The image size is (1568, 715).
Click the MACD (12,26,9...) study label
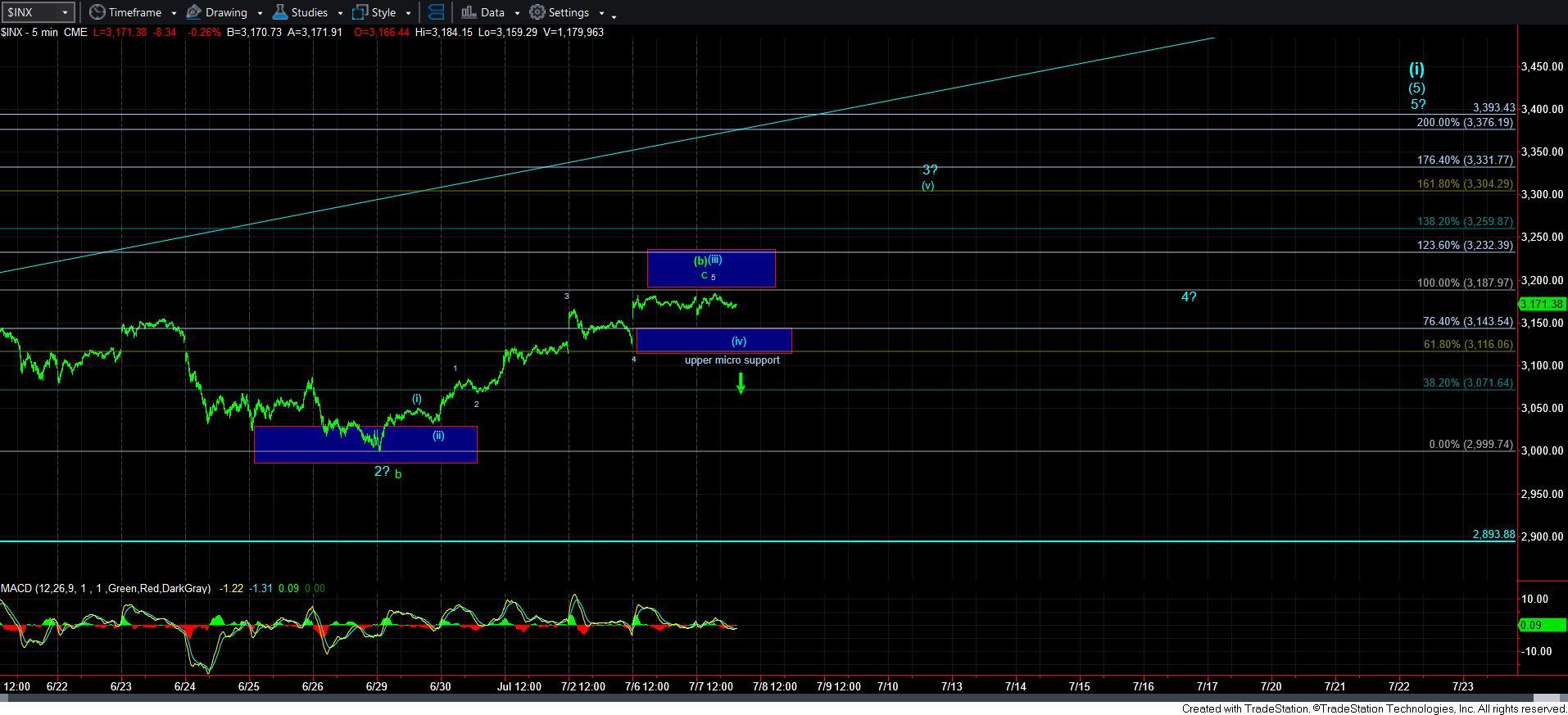coord(106,588)
